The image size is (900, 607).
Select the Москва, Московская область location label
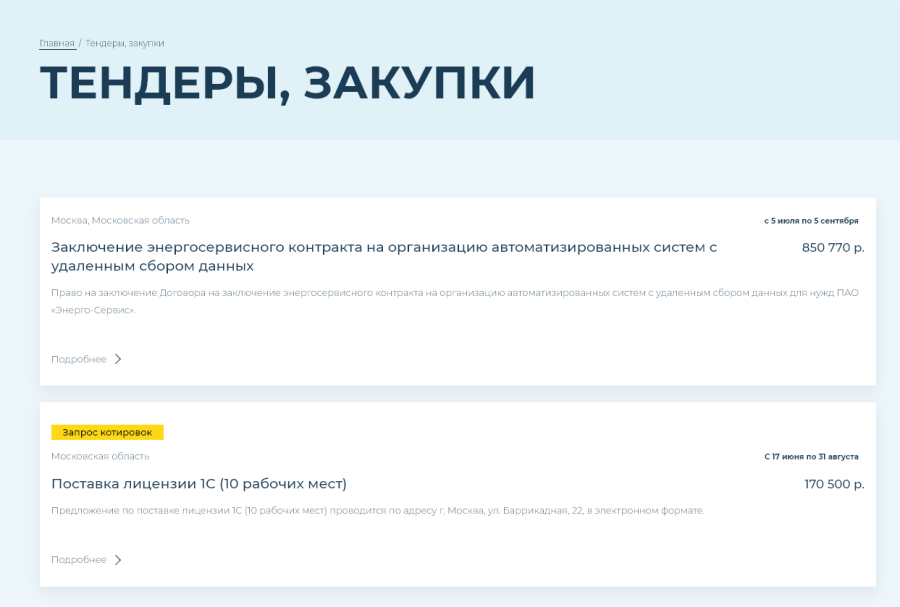(x=121, y=220)
